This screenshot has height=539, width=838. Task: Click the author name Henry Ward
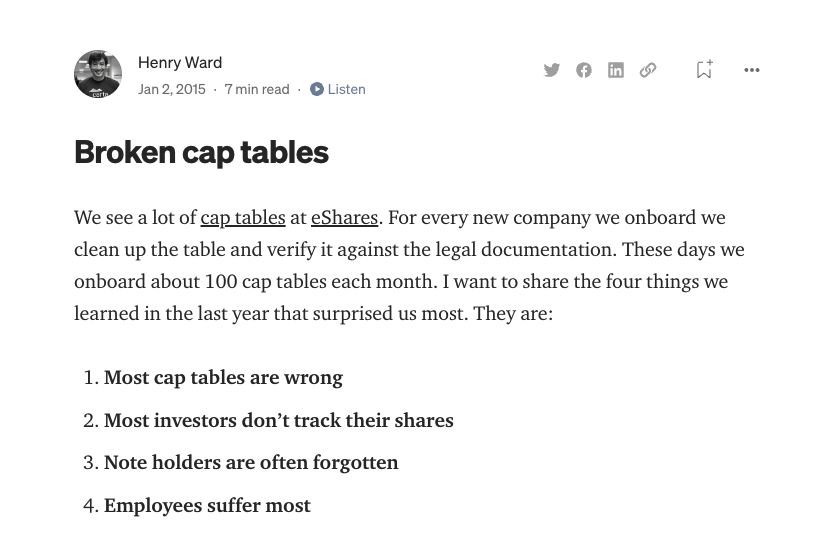[x=180, y=63]
